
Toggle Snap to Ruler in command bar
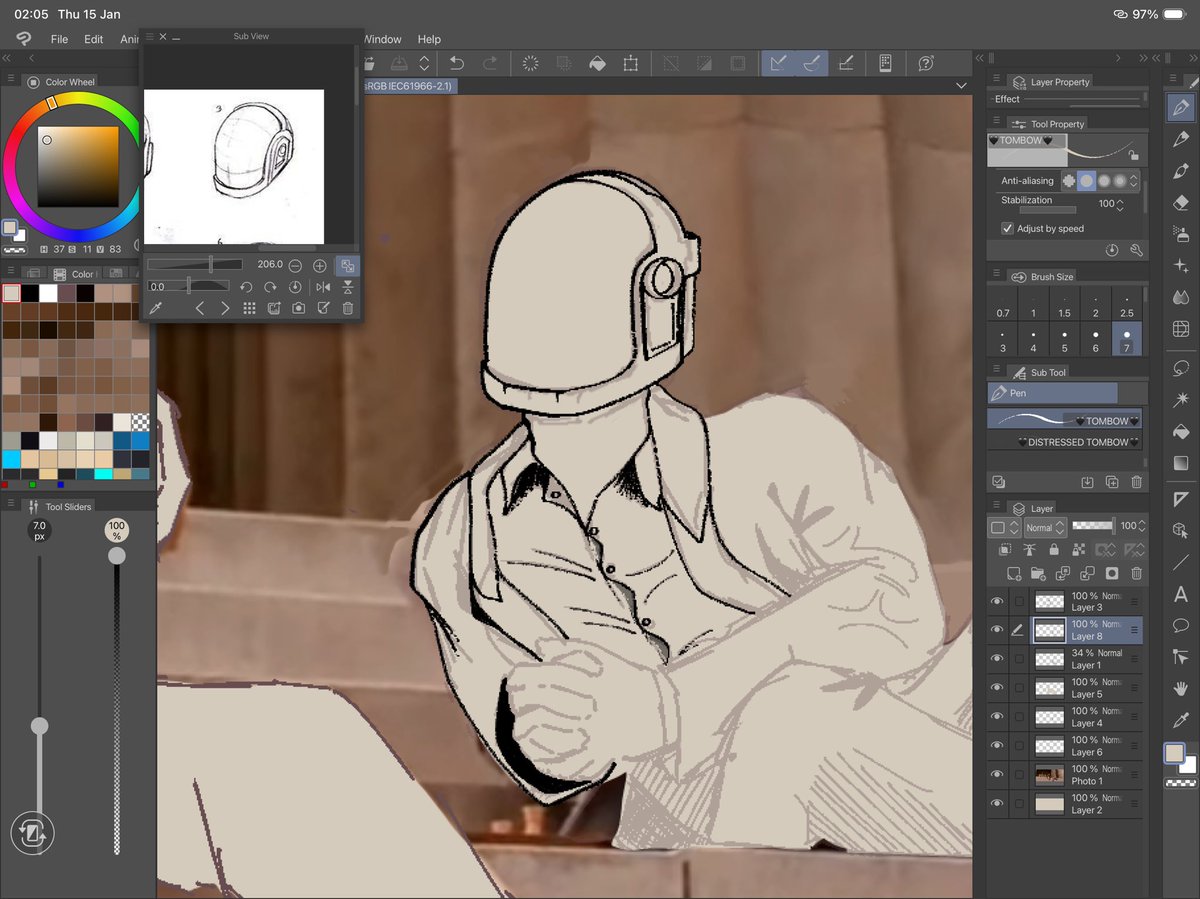[x=779, y=63]
